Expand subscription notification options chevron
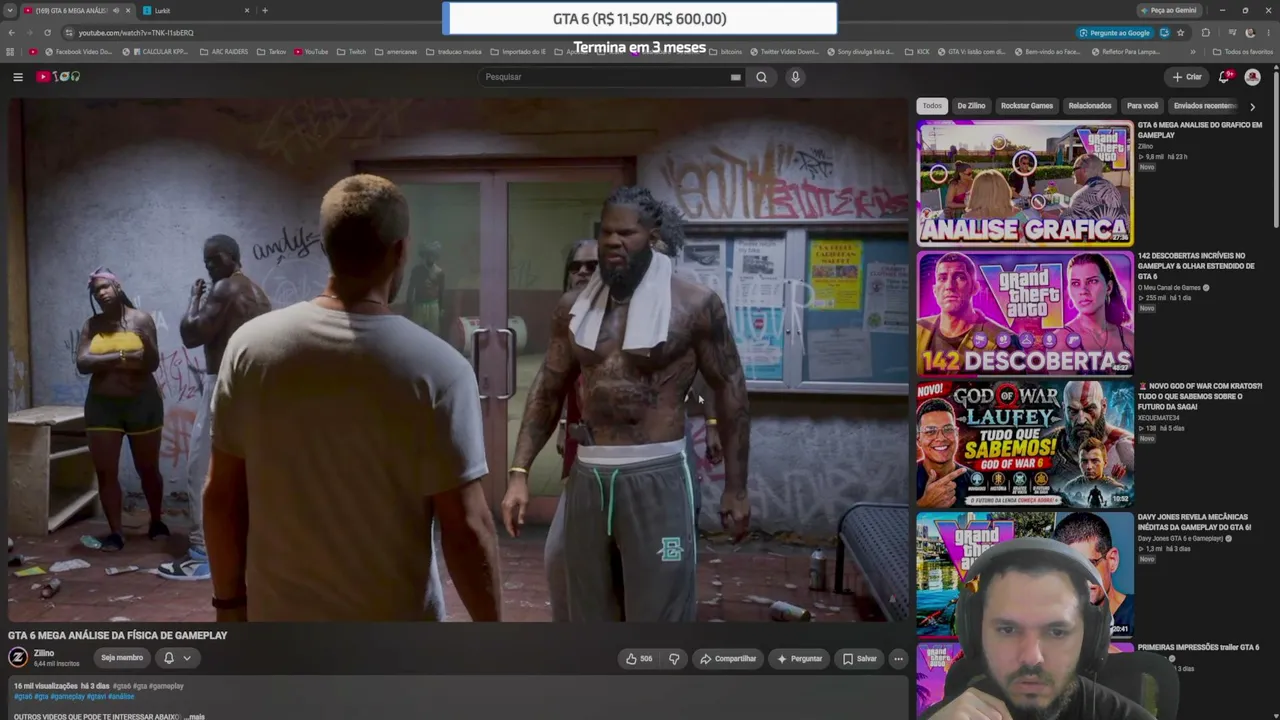 coord(187,658)
